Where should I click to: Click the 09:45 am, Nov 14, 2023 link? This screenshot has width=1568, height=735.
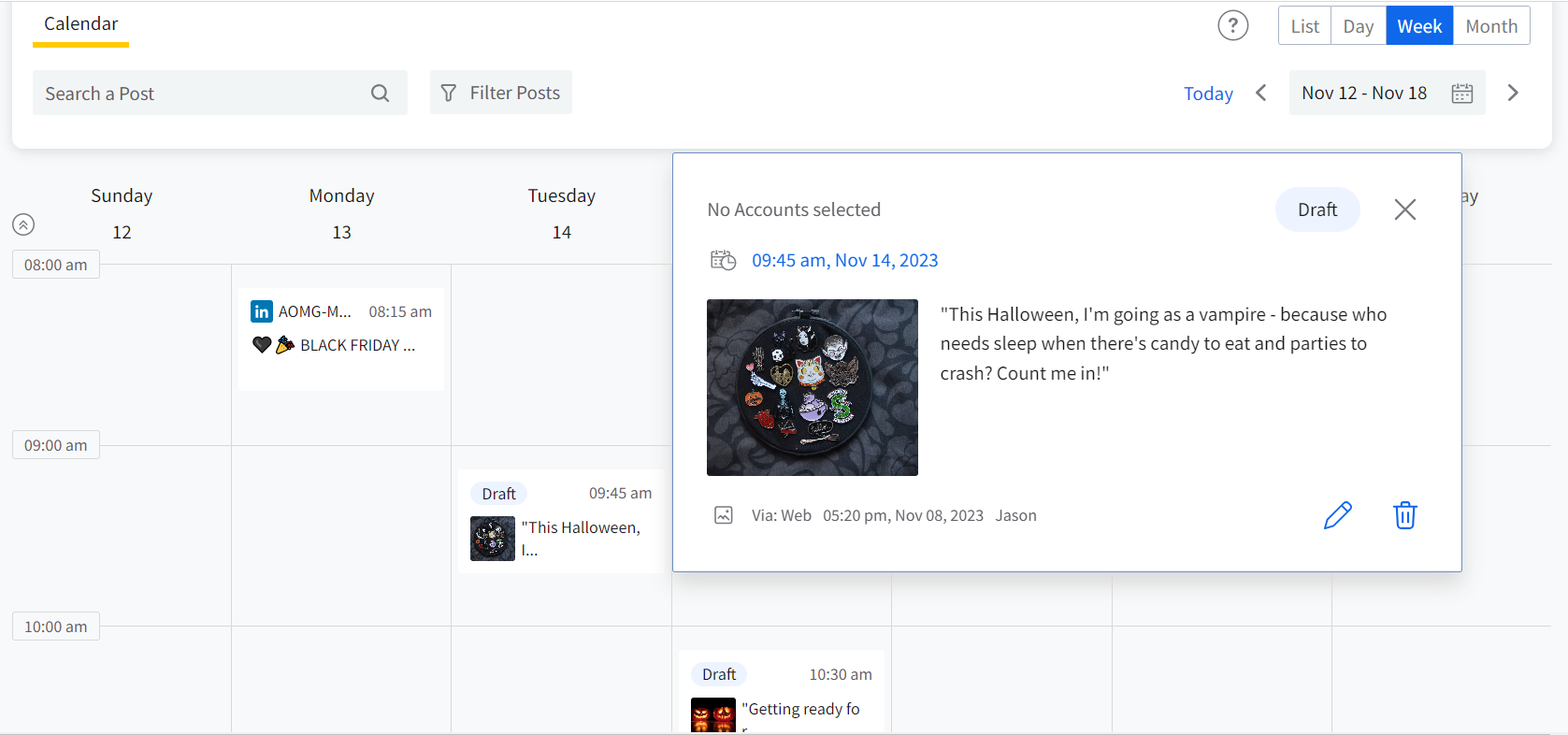coord(844,260)
